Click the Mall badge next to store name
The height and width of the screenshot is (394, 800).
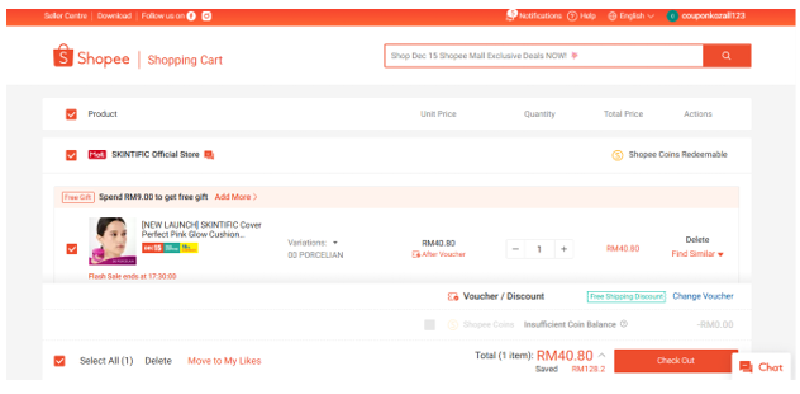pyautogui.click(x=97, y=155)
